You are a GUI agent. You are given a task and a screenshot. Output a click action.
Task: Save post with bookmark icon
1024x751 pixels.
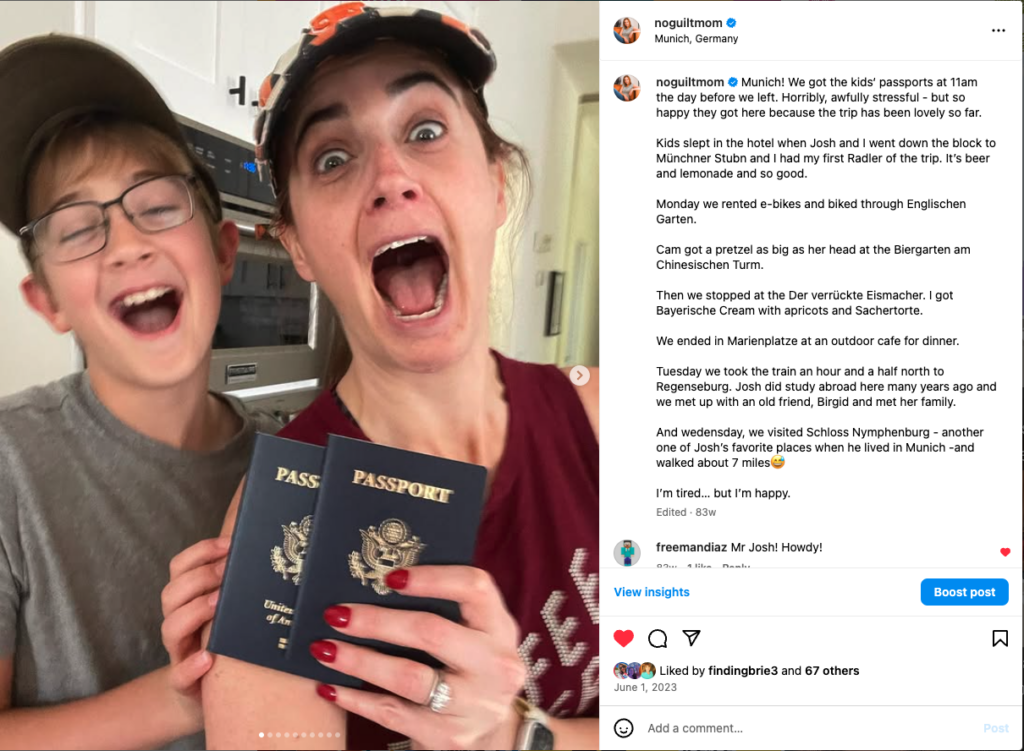click(1000, 638)
